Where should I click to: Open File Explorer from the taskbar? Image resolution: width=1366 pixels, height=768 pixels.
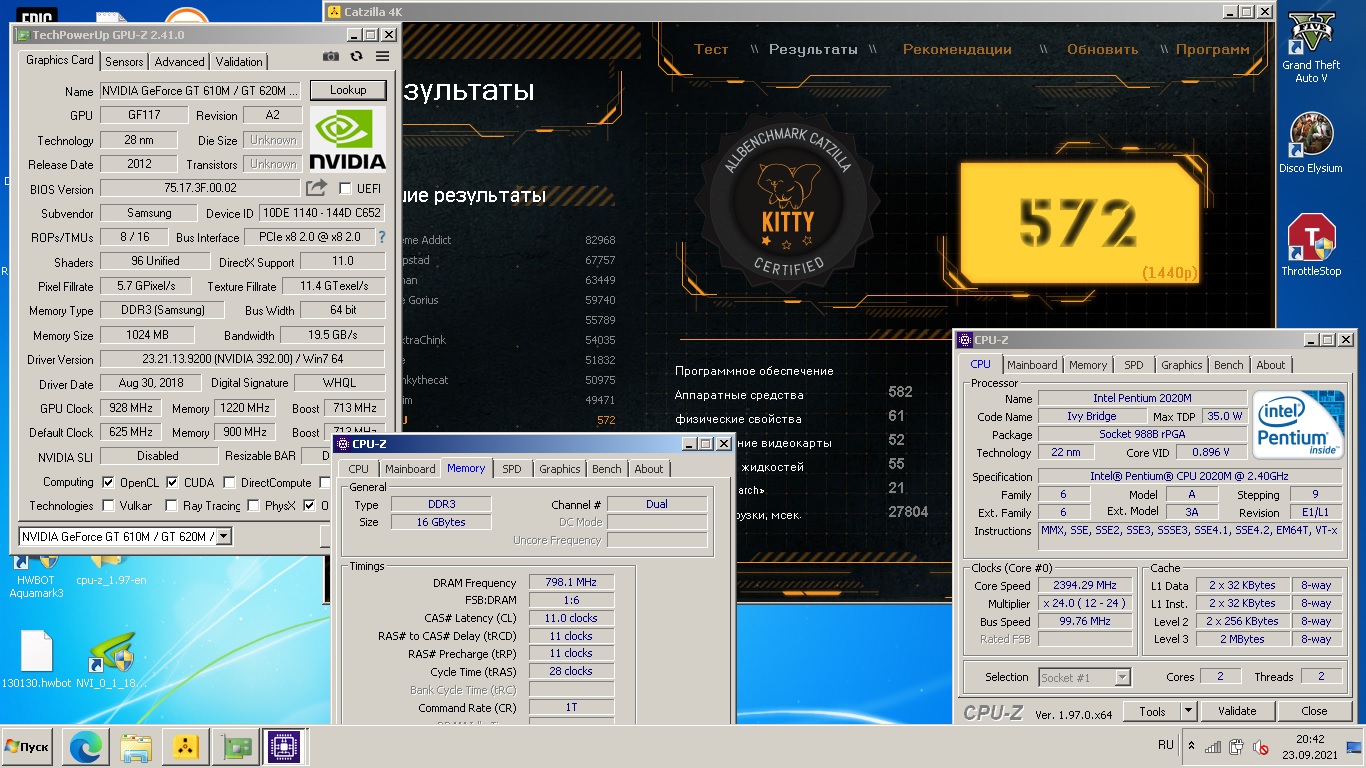click(135, 746)
